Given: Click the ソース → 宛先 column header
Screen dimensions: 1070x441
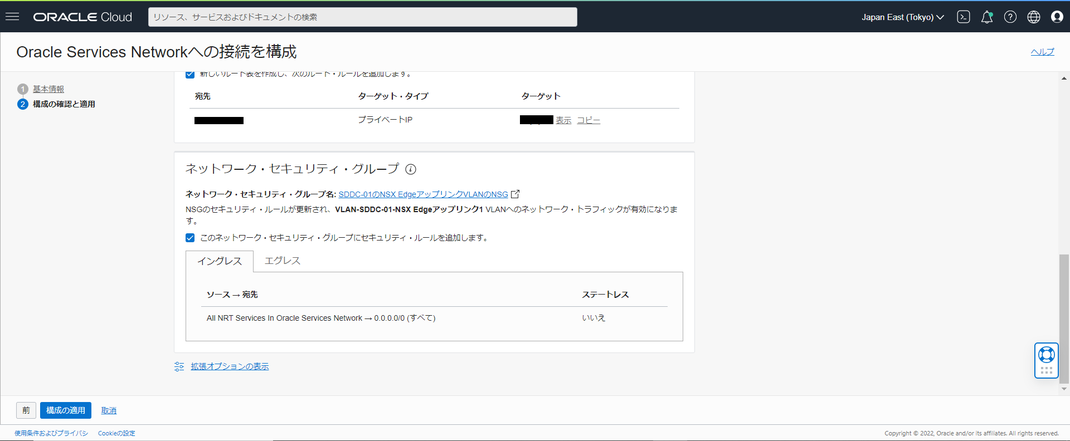Looking at the screenshot, I should coord(232,295).
